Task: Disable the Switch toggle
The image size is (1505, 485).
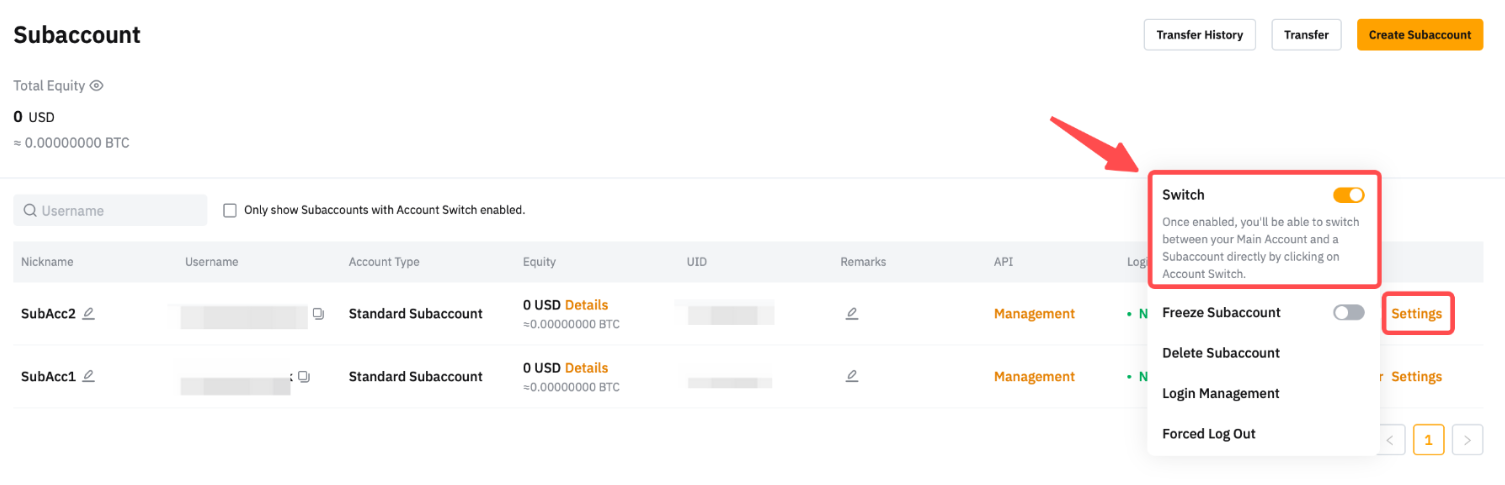Action: point(1348,195)
